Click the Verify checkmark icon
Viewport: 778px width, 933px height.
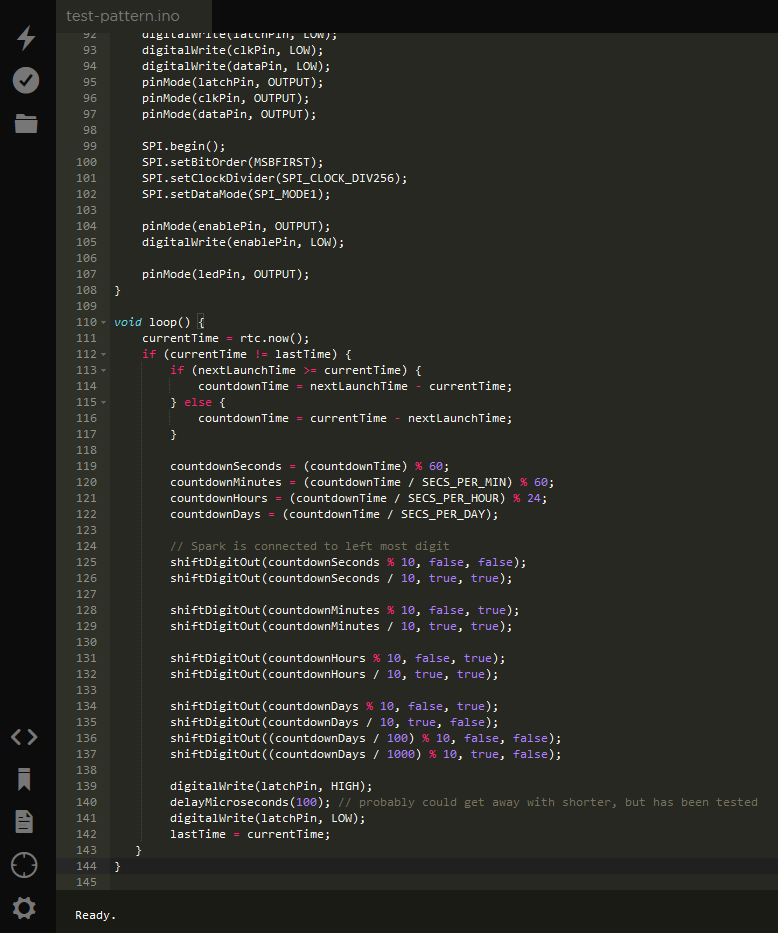point(26,80)
